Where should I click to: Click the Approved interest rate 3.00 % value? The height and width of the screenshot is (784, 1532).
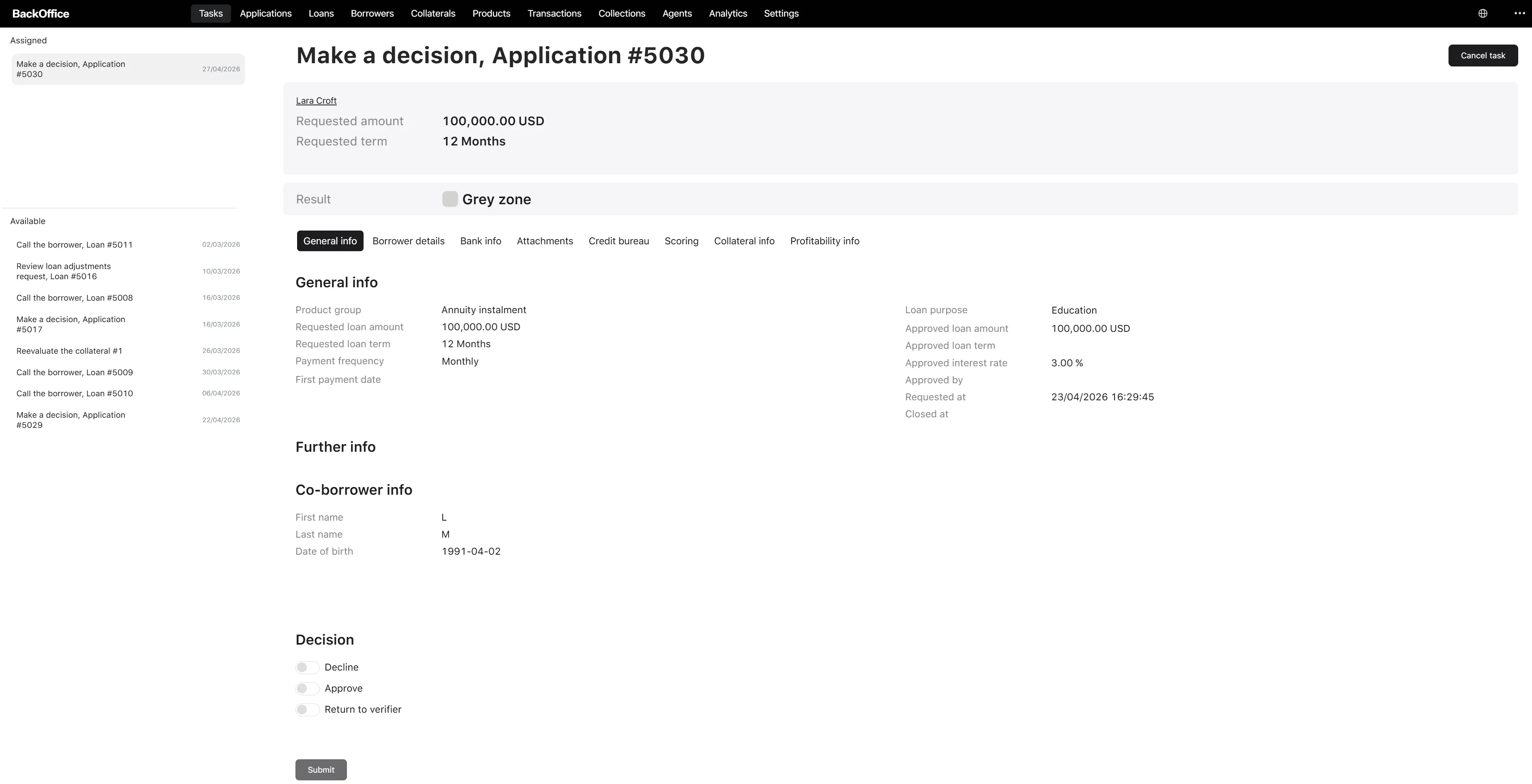(1067, 363)
